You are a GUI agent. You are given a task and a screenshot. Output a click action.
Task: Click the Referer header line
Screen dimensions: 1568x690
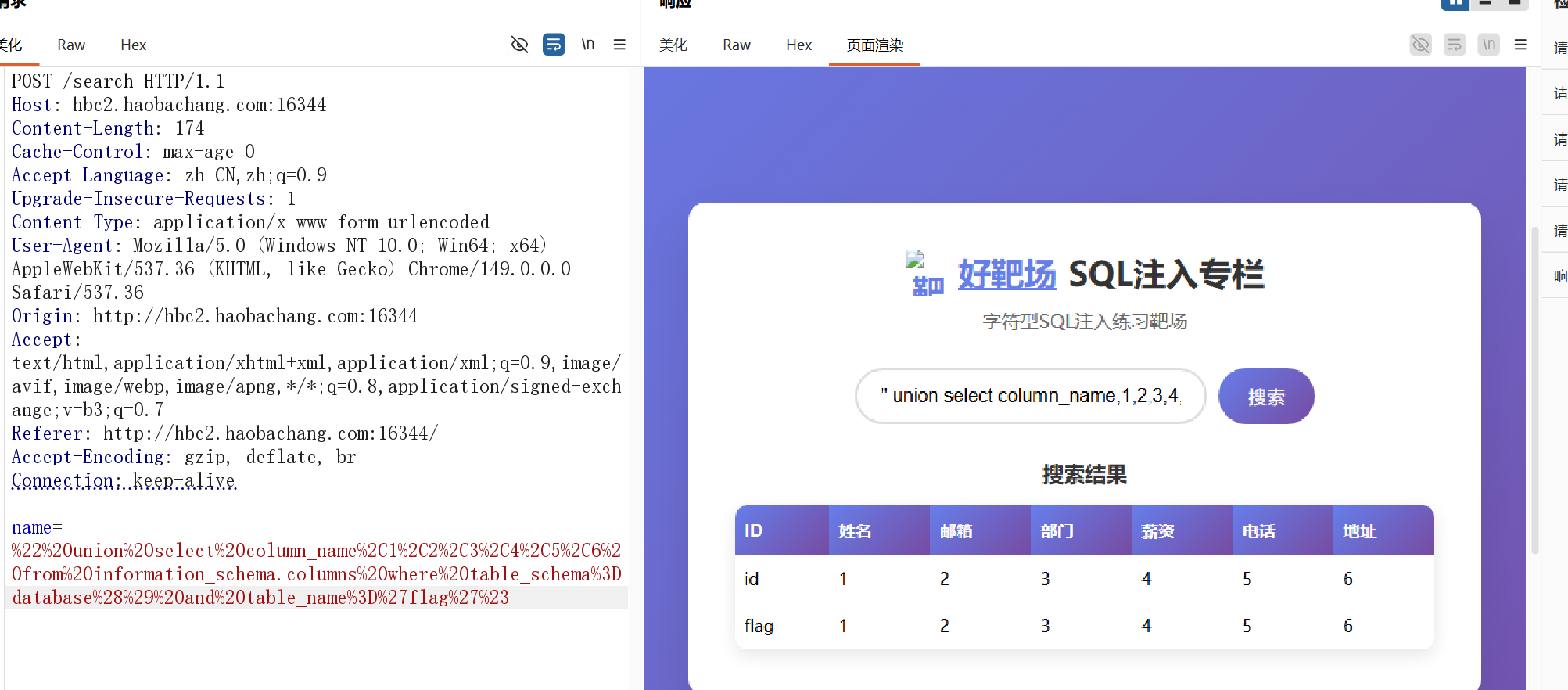224,433
